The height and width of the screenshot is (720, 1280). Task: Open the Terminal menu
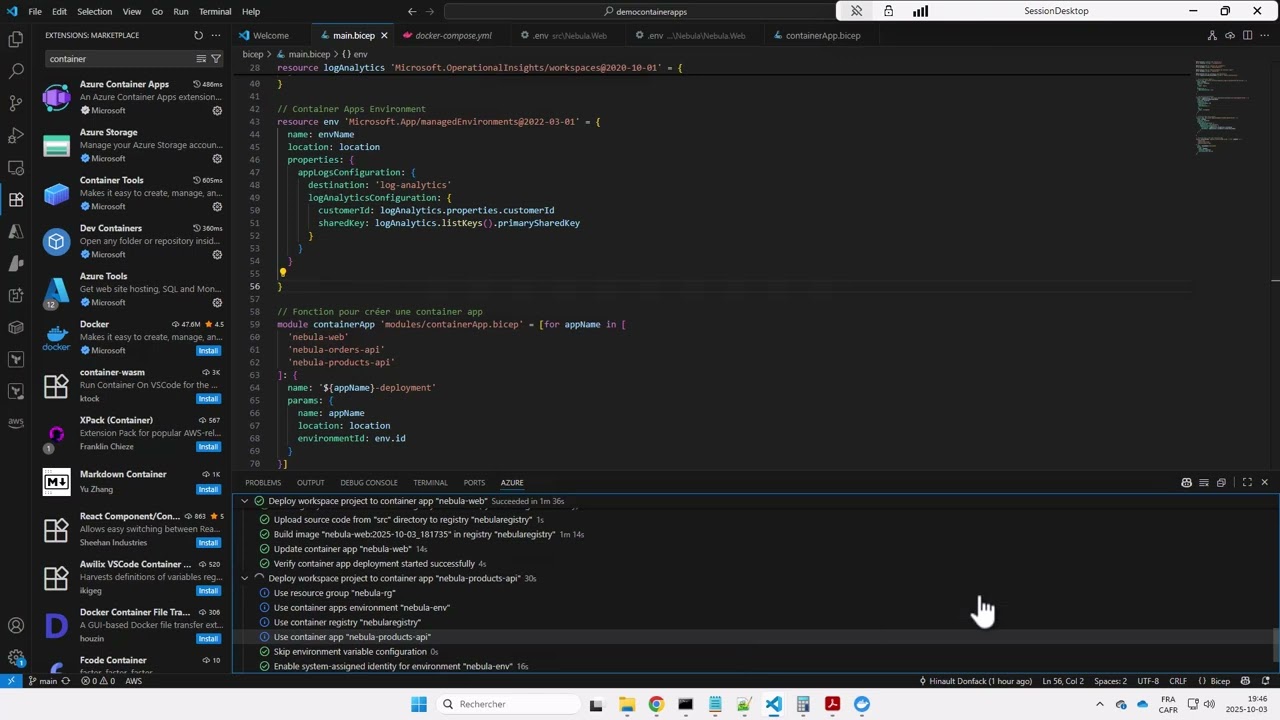point(215,11)
